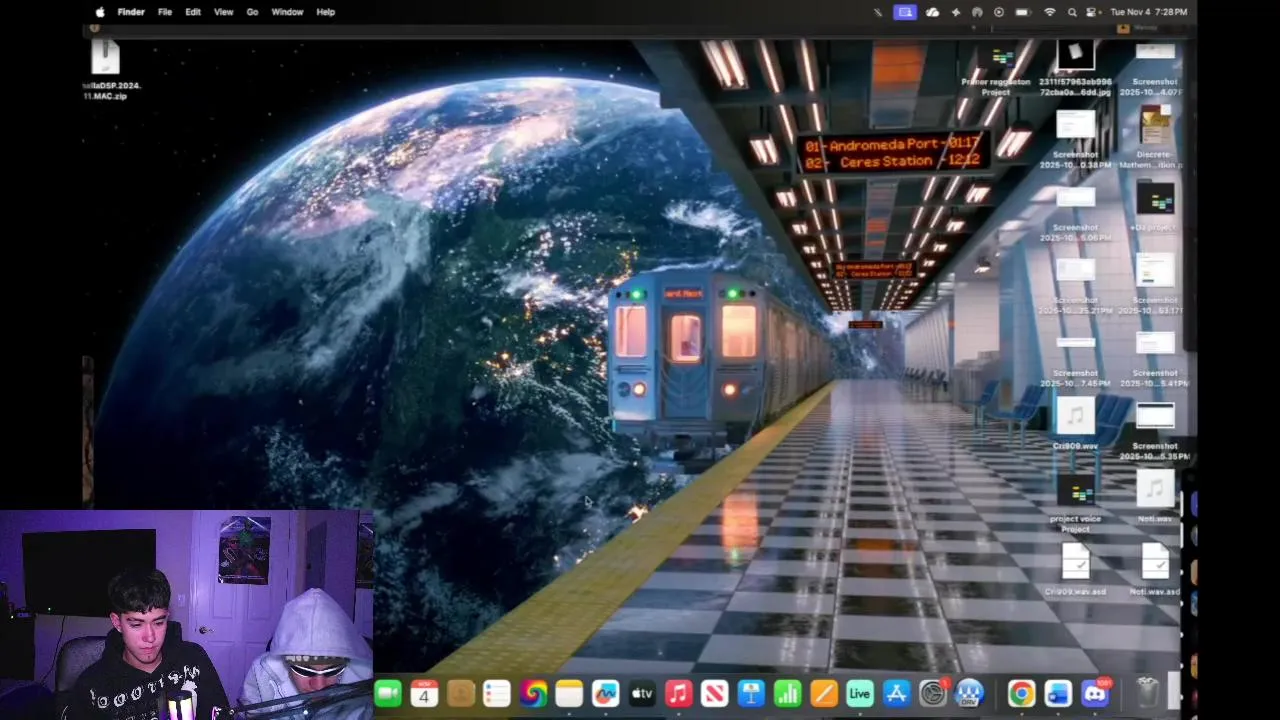Viewport: 1280px width, 720px height.
Task: Select the Screenshot ending 5.06 PM
Action: coord(1075,198)
